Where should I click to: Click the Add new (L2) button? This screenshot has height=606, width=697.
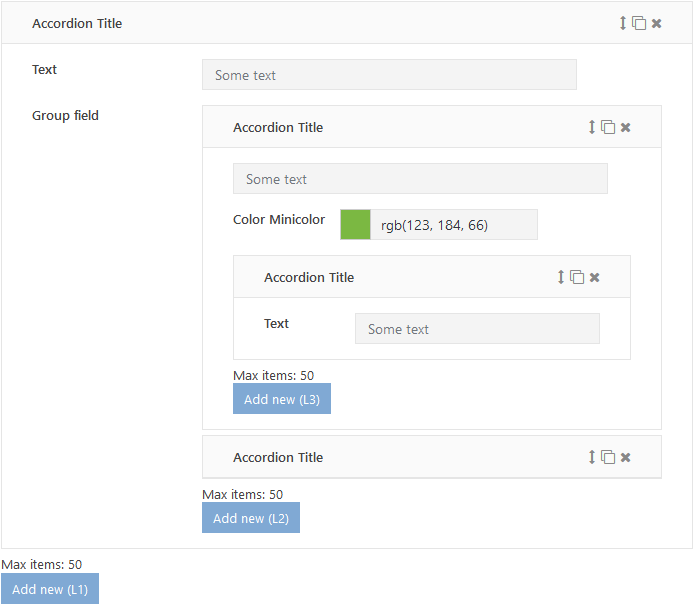point(252,520)
